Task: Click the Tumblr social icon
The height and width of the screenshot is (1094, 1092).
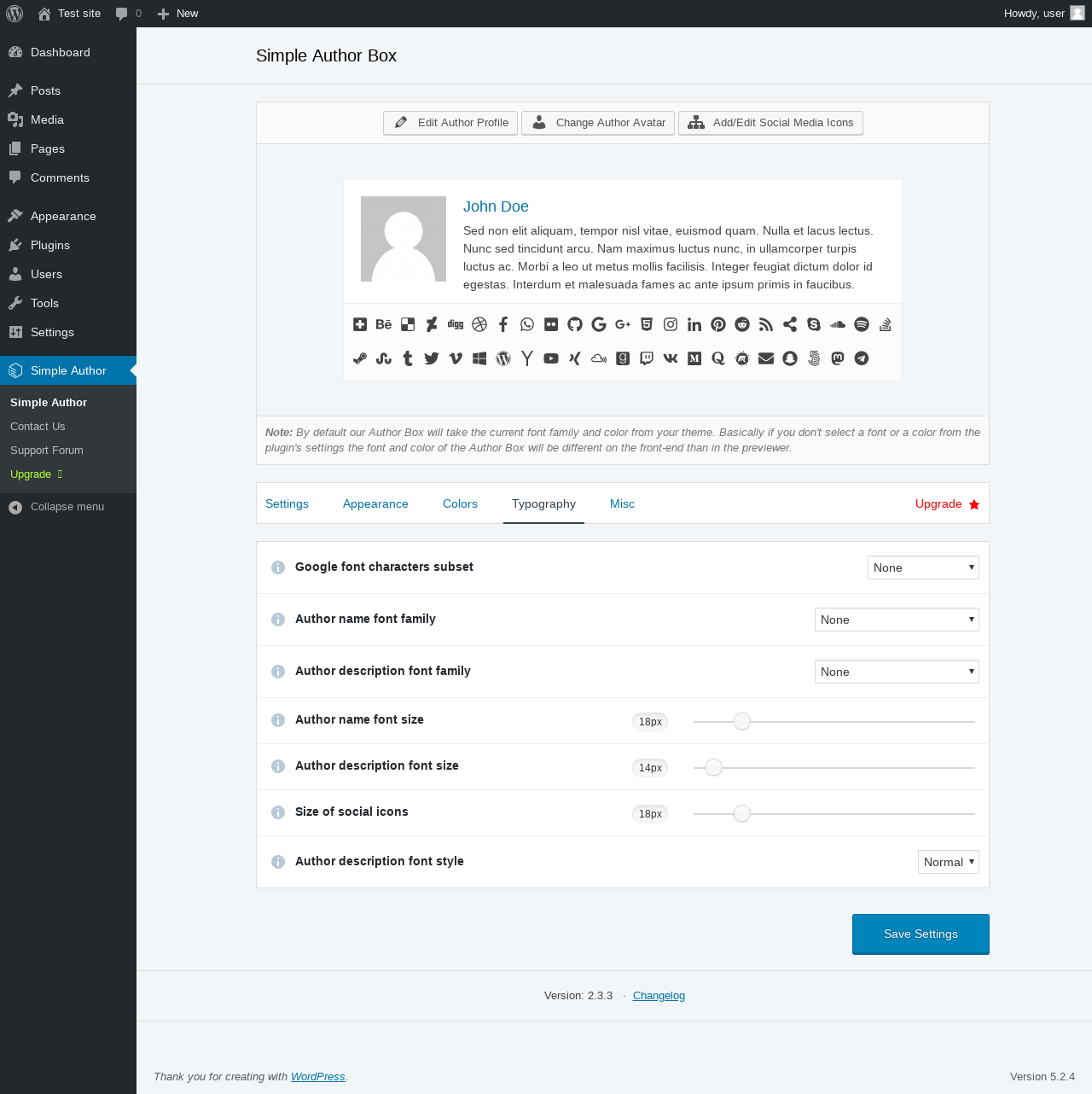Action: [408, 358]
